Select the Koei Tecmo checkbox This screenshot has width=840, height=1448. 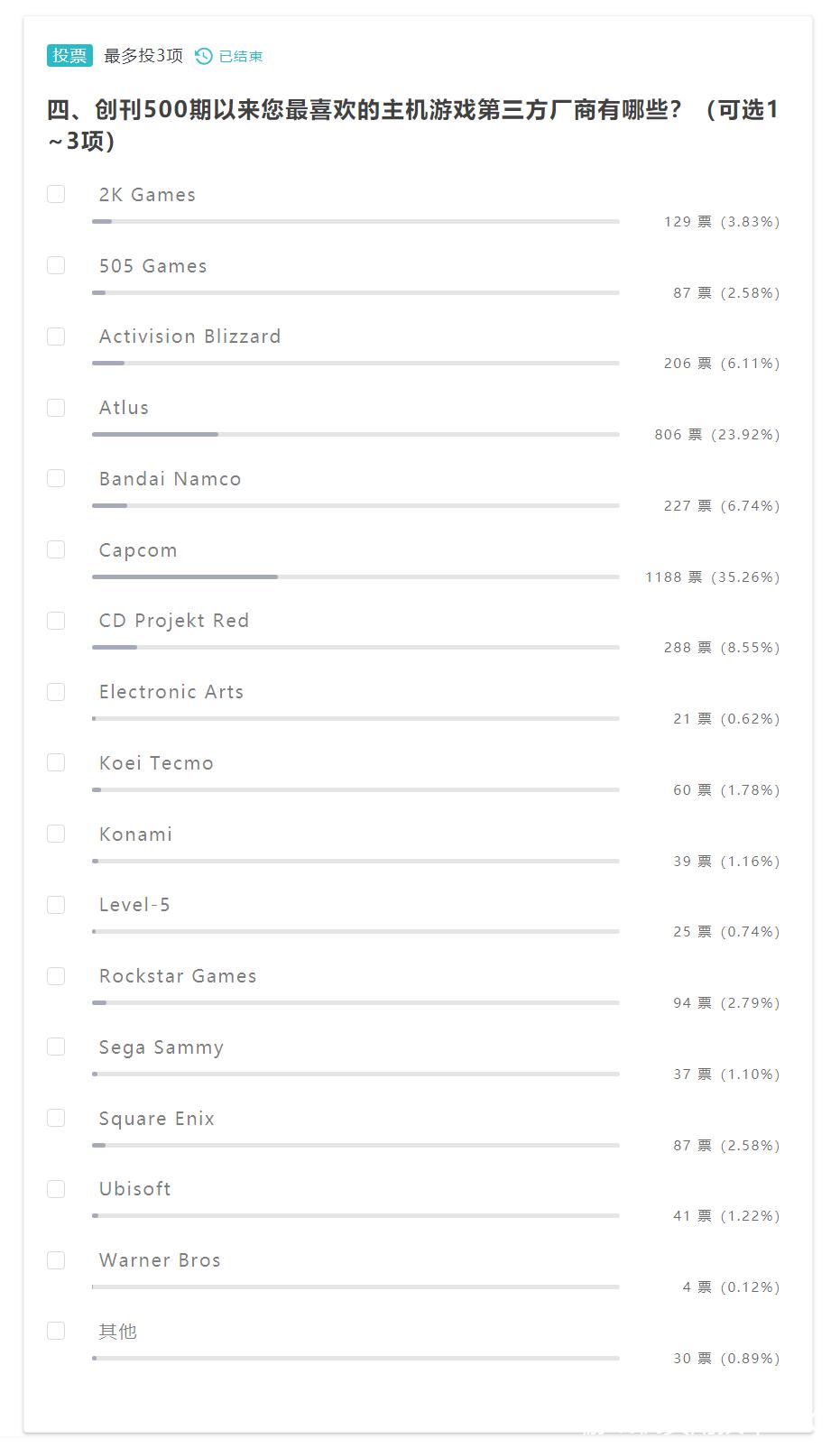(56, 762)
